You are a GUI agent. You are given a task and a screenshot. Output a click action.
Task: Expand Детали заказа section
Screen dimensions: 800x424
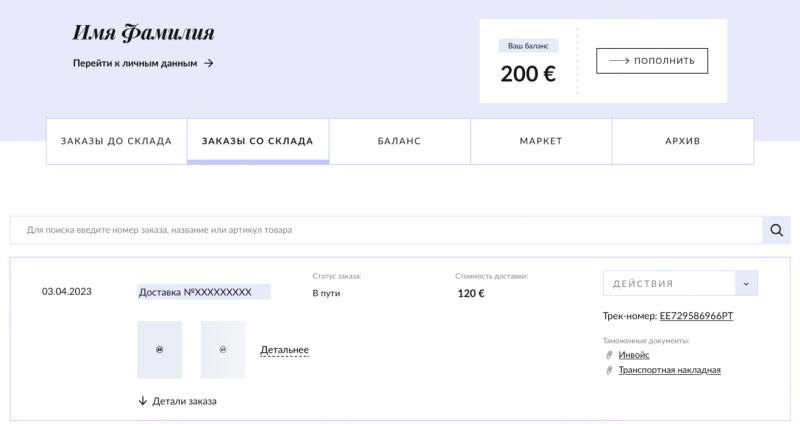pyautogui.click(x=184, y=401)
